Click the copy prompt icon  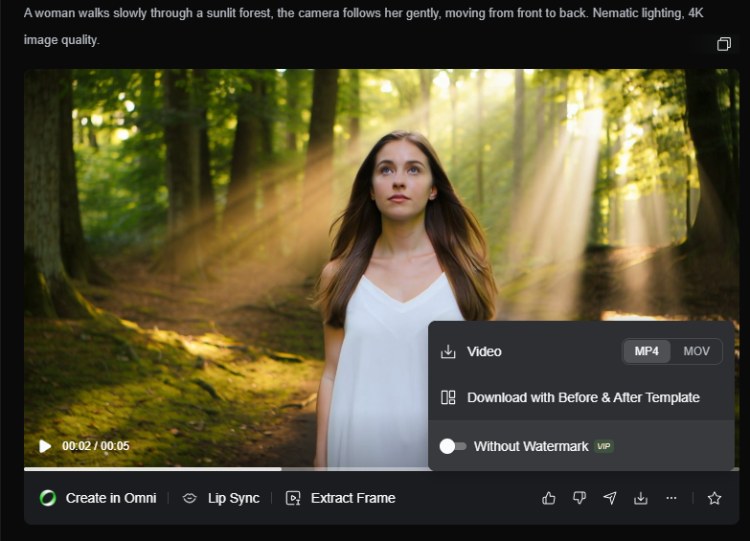point(724,44)
